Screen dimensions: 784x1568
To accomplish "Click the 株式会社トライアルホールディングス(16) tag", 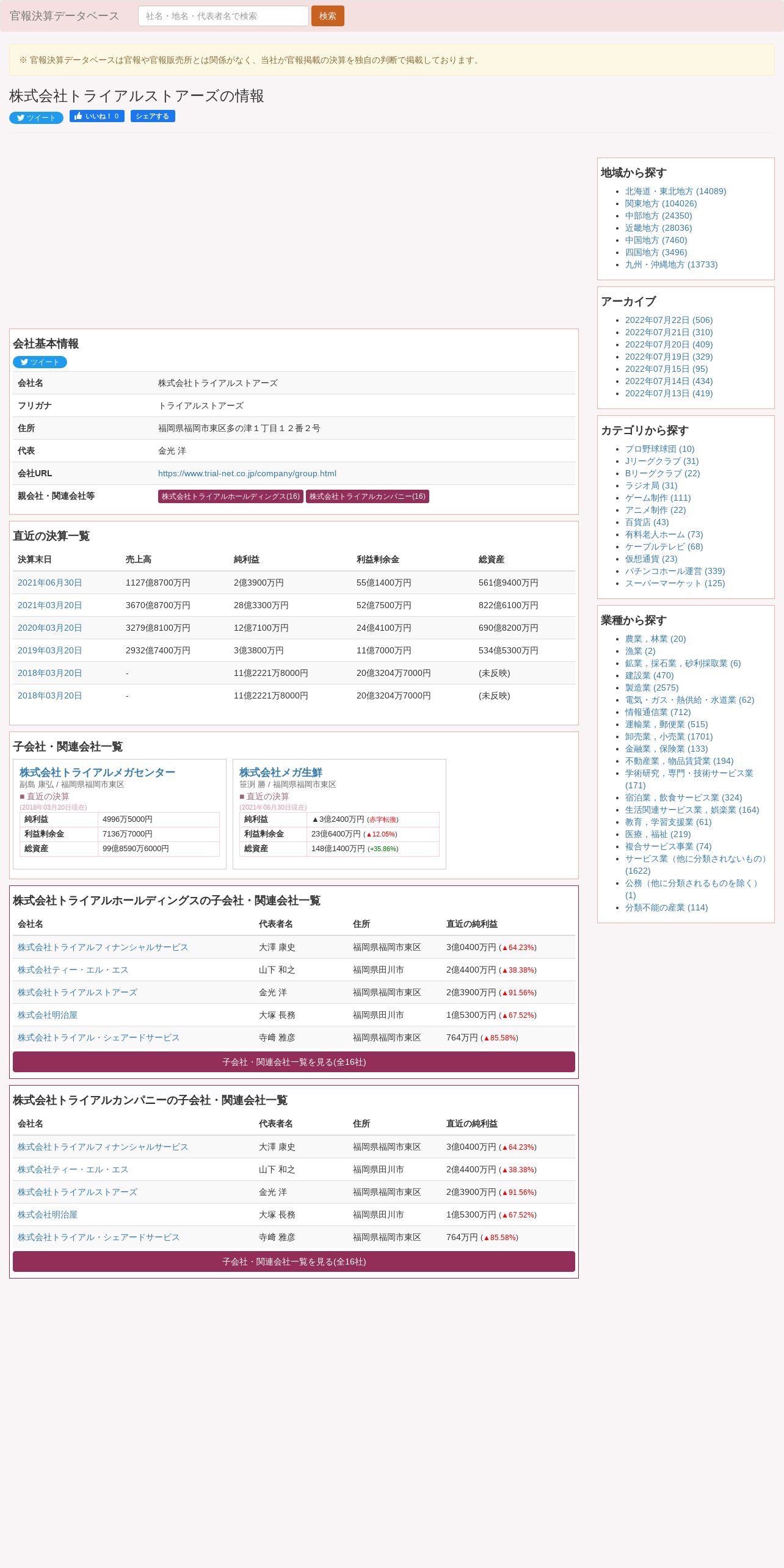I will click(x=231, y=496).
